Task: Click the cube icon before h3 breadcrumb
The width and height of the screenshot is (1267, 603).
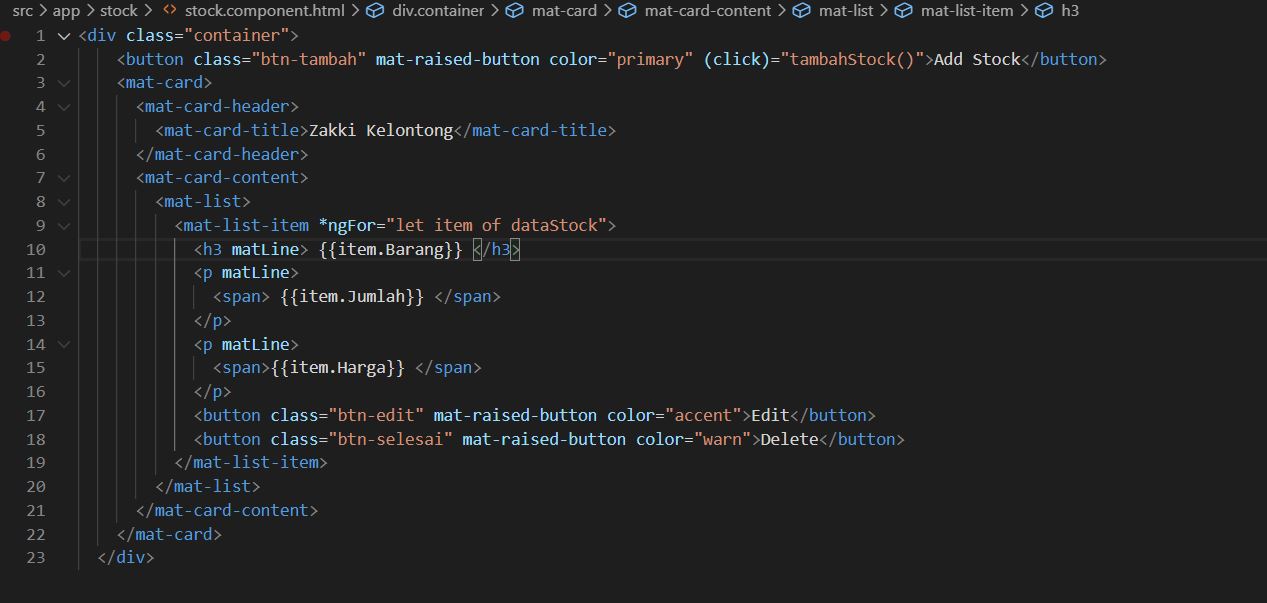Action: click(1044, 10)
